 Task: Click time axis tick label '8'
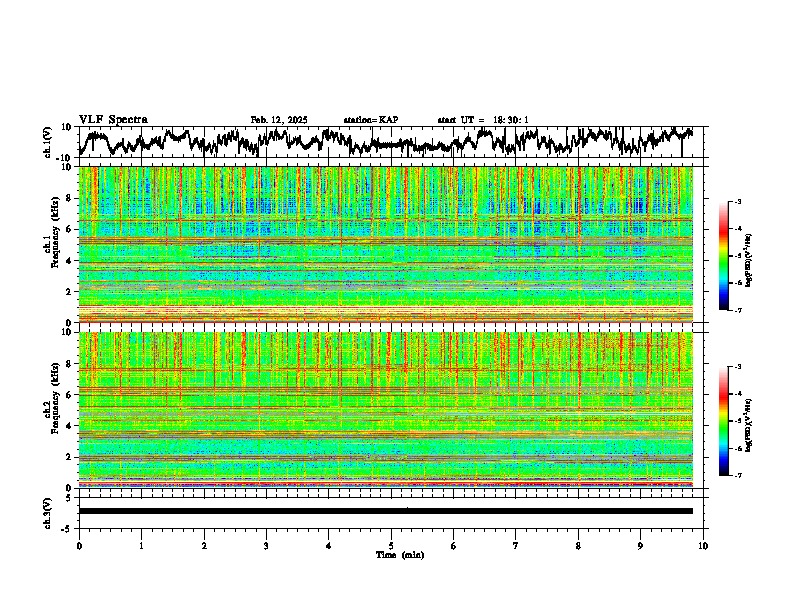pos(578,546)
